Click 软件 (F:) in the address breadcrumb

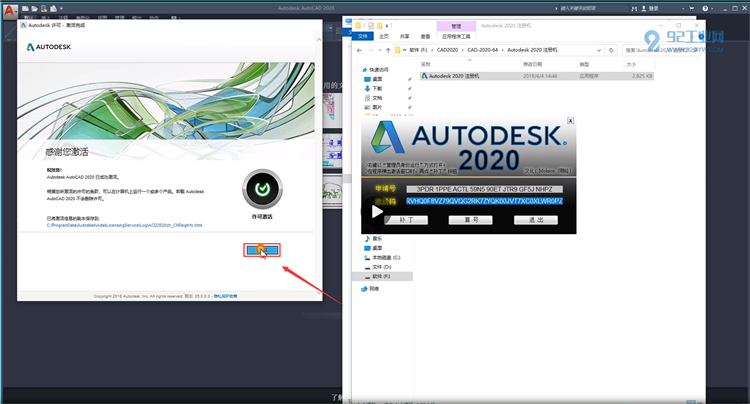419,50
